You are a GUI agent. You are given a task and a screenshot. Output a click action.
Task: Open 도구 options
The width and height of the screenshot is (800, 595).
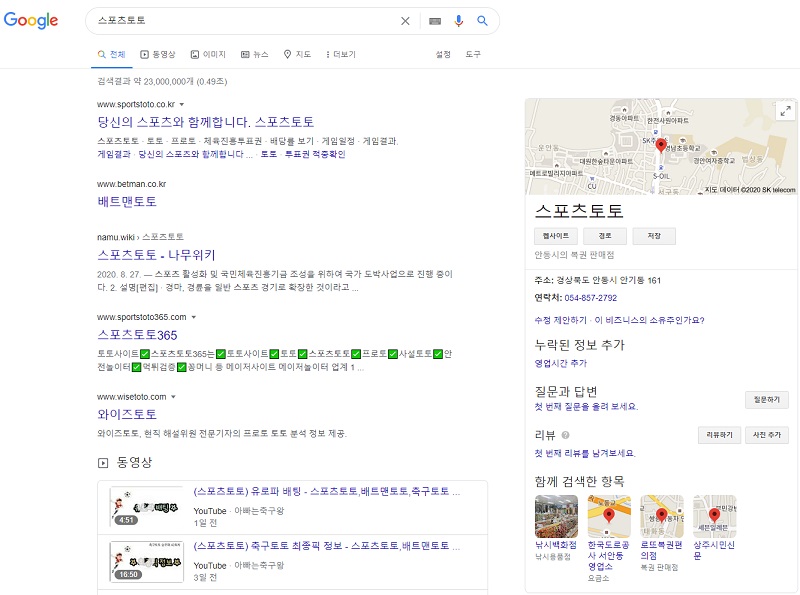pyautogui.click(x=473, y=54)
